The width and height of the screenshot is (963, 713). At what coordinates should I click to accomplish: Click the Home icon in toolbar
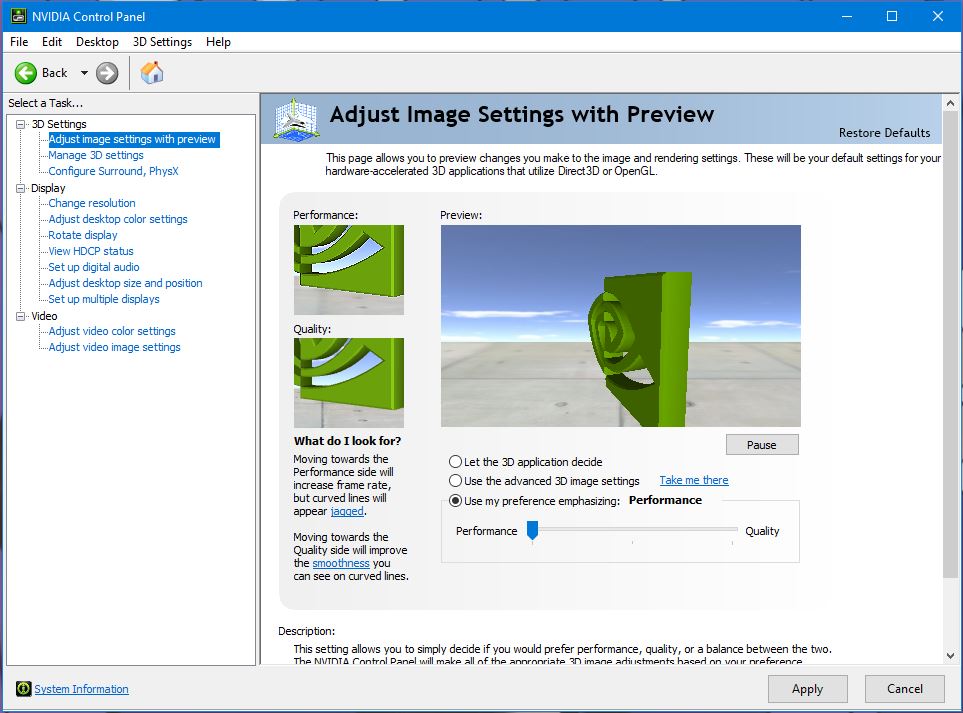pyautogui.click(x=152, y=73)
